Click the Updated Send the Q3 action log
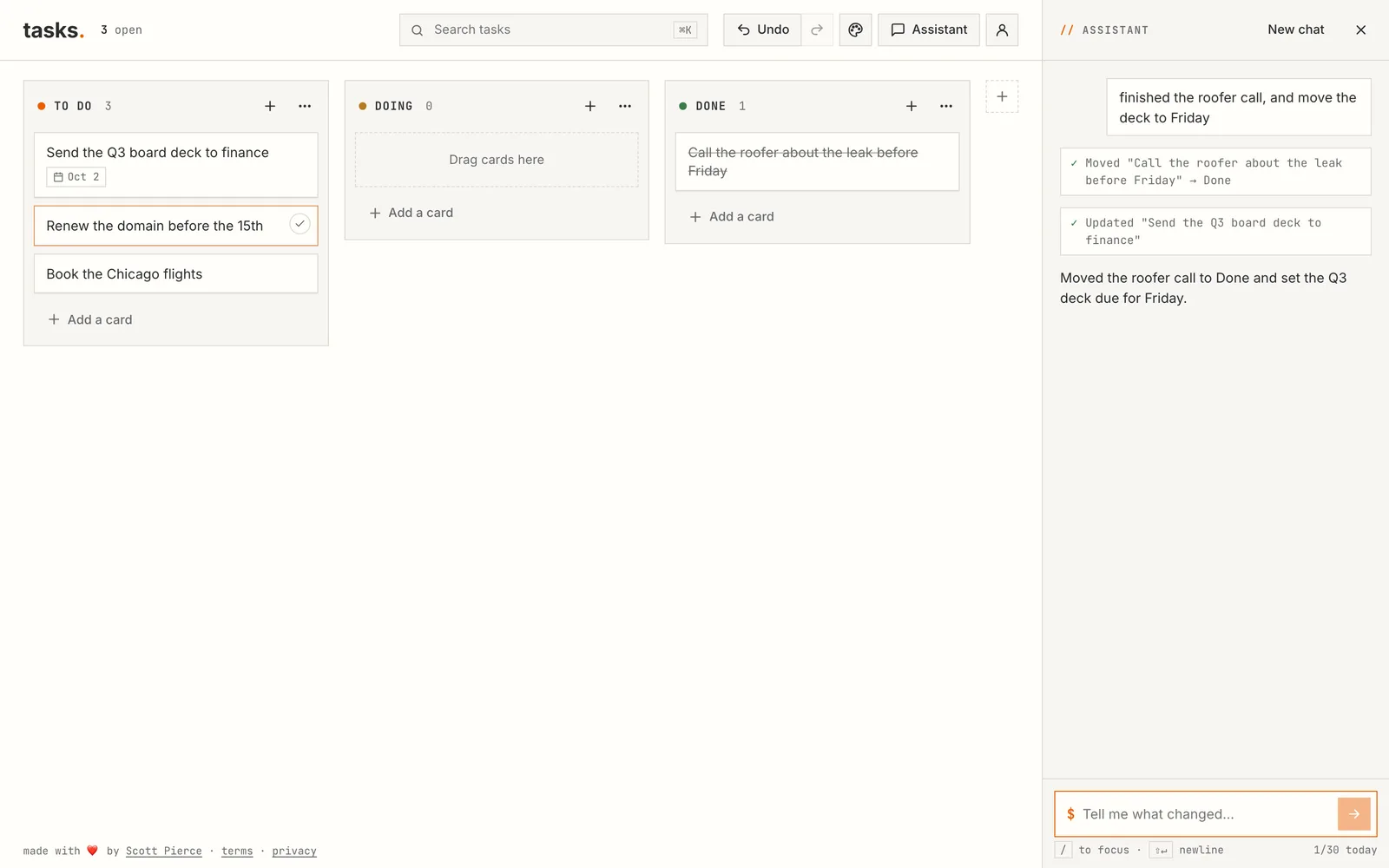1389x868 pixels. click(1215, 232)
